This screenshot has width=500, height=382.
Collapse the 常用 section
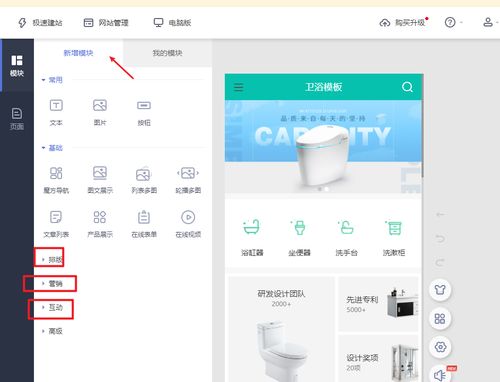52,80
